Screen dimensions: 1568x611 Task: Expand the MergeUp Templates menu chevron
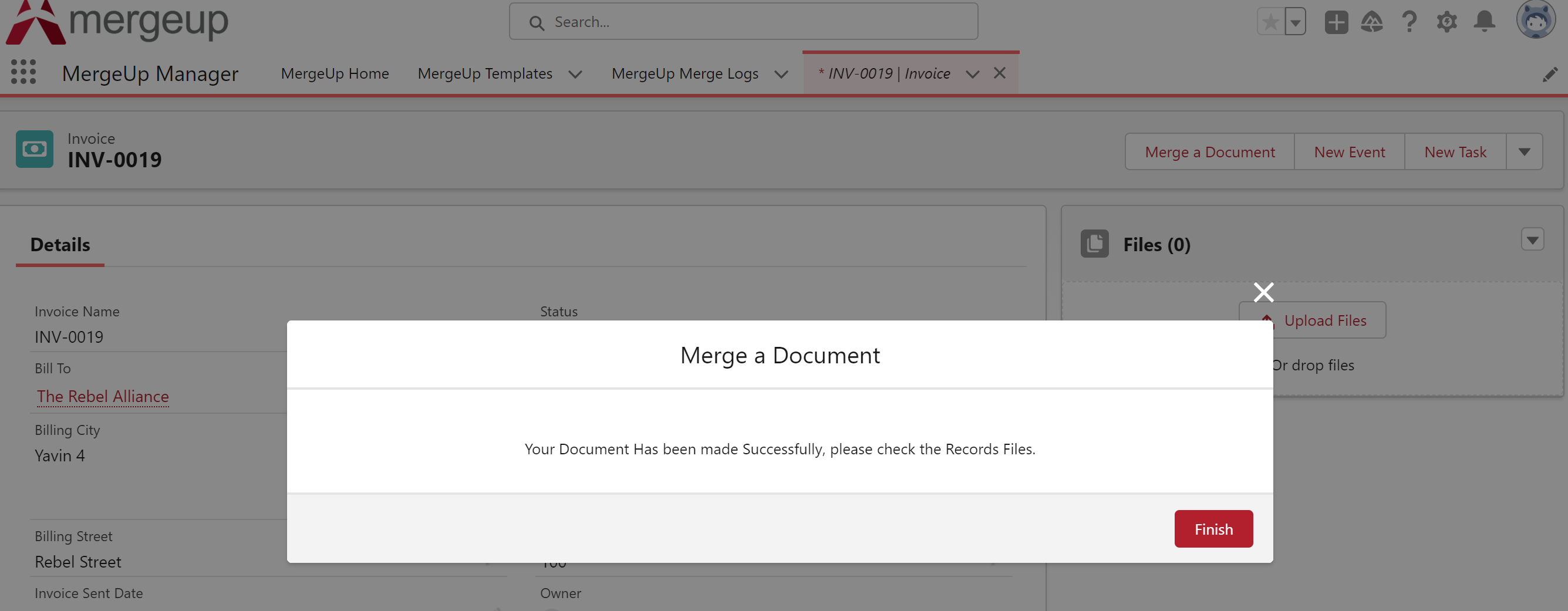coord(575,74)
